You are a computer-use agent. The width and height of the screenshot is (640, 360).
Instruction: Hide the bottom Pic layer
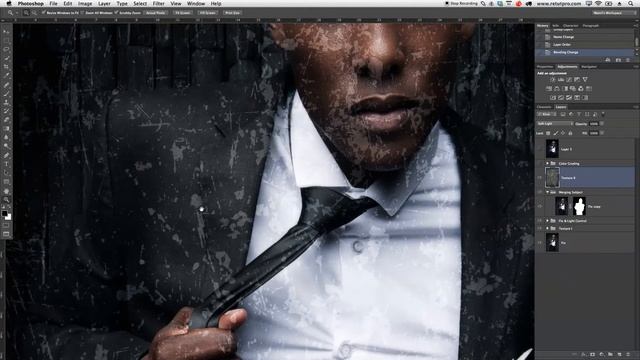[x=540, y=242]
